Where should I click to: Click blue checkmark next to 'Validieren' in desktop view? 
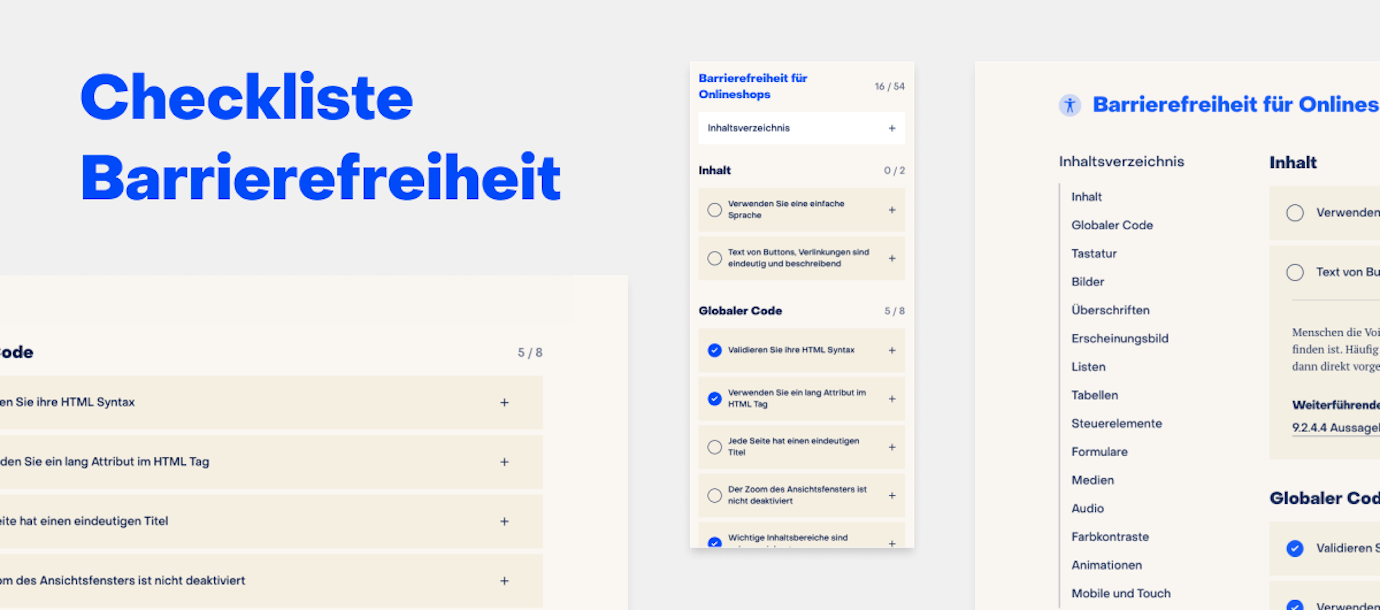pos(1295,548)
